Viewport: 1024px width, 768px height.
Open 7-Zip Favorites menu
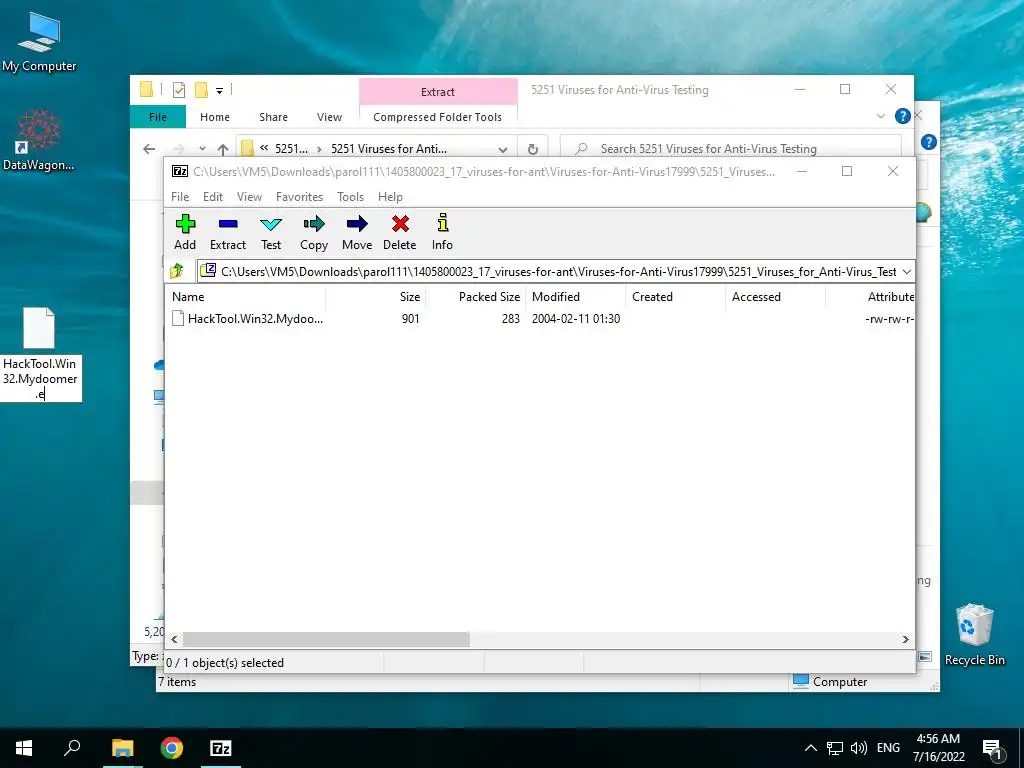click(299, 197)
